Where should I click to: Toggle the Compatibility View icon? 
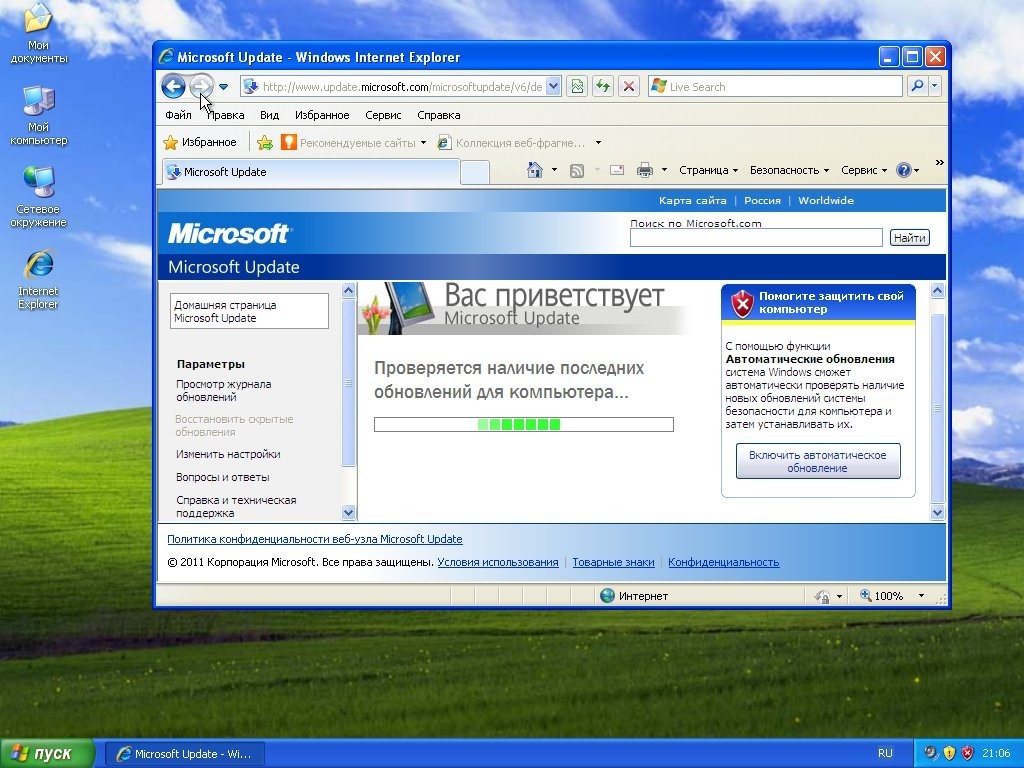click(577, 87)
